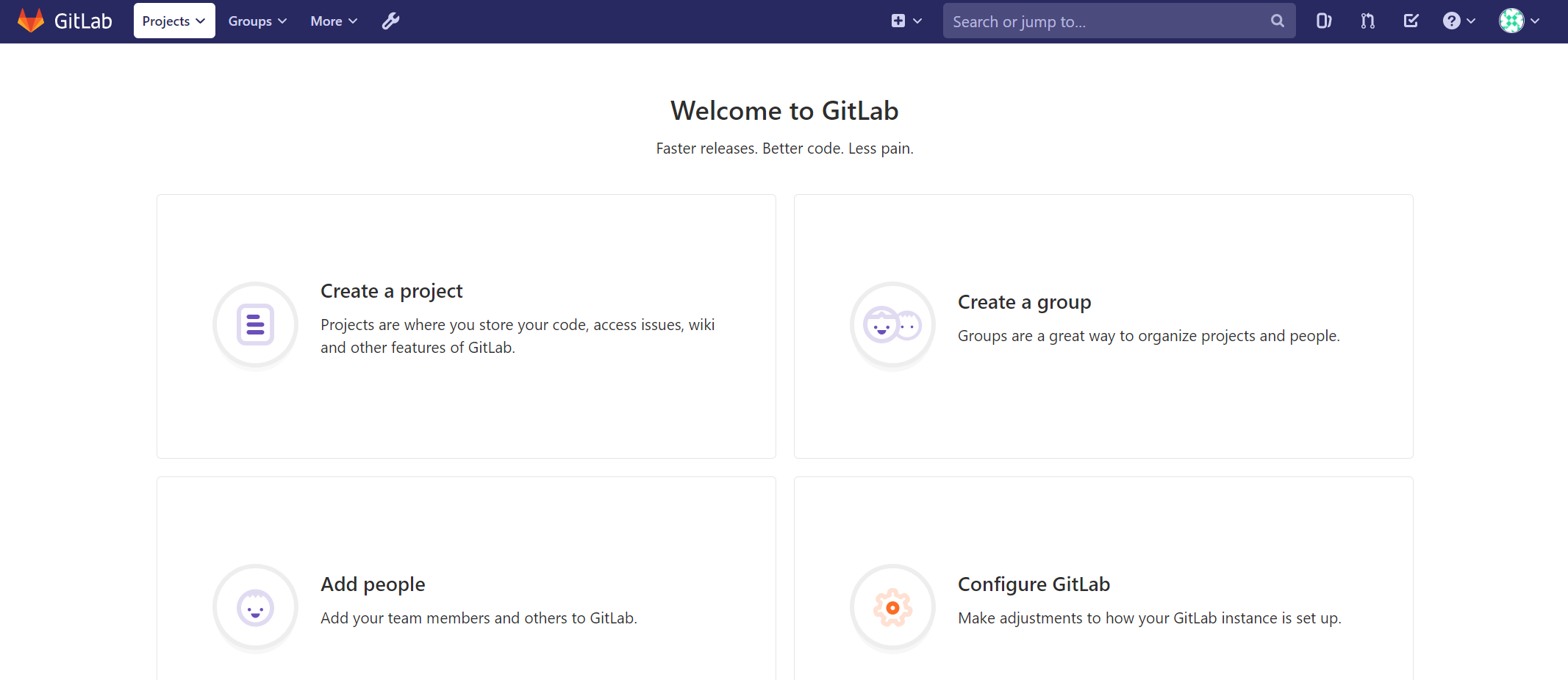Click the Add people face icon
The height and width of the screenshot is (680, 1568).
(x=255, y=607)
